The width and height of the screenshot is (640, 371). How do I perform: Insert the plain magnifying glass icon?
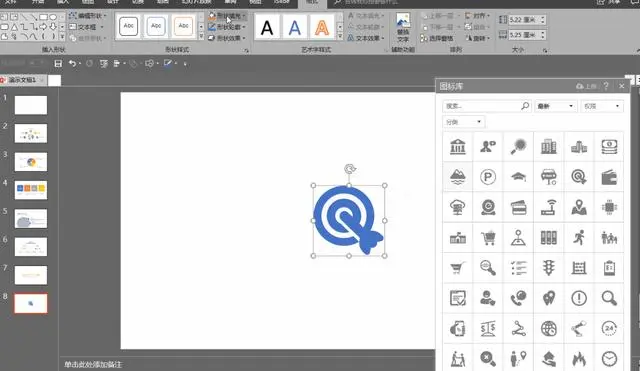click(609, 298)
